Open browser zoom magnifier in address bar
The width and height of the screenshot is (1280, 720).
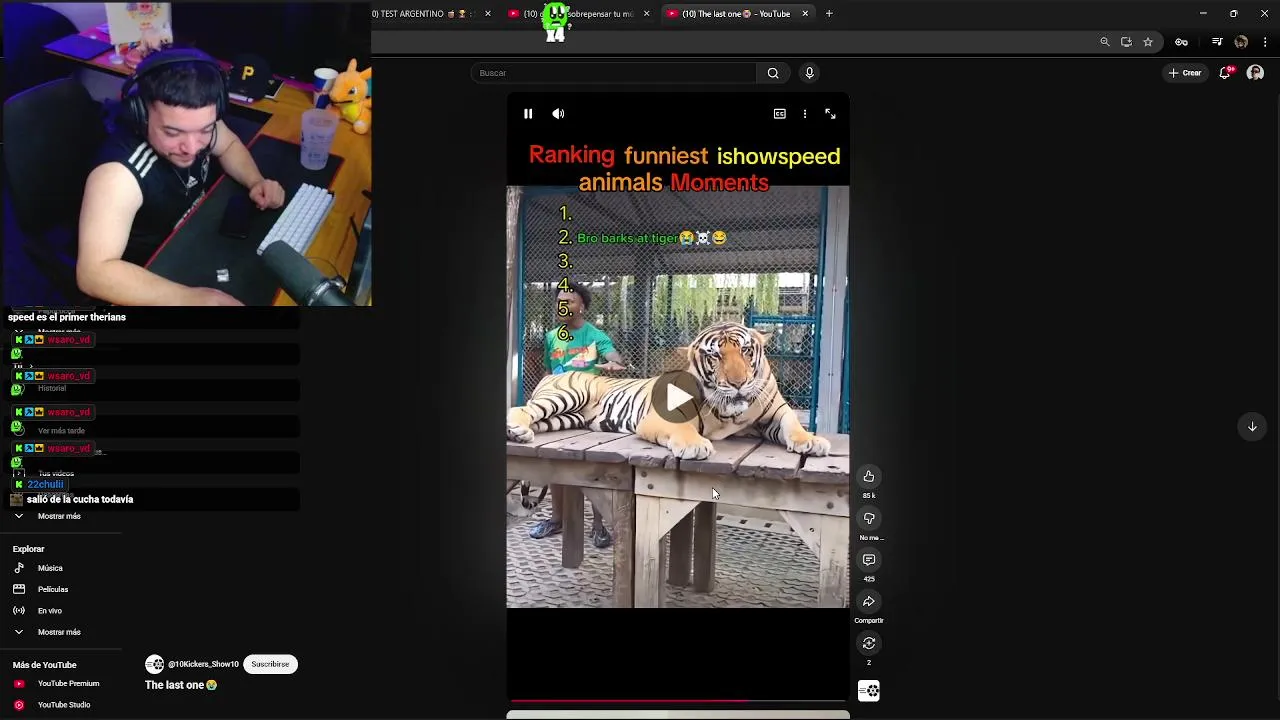coord(1105,42)
